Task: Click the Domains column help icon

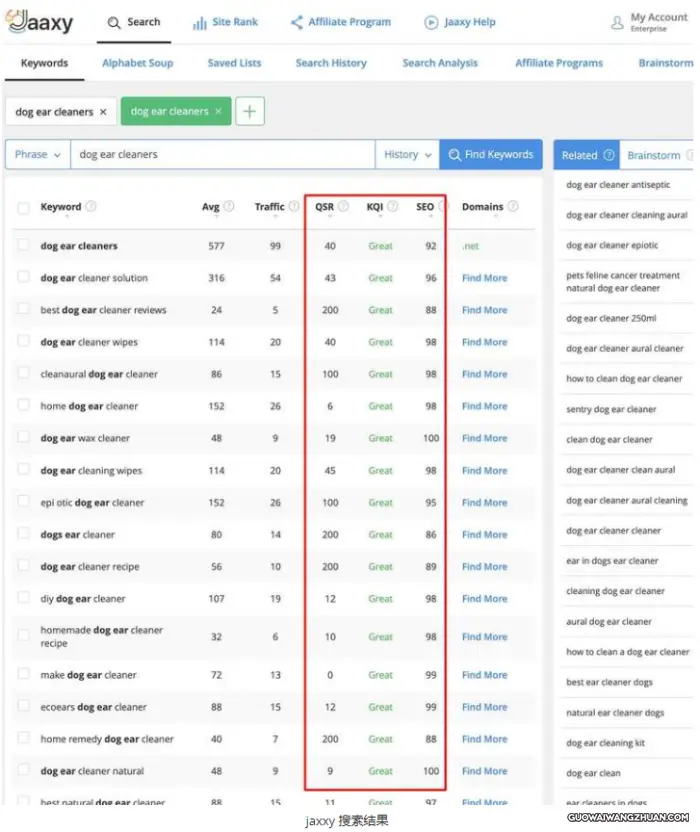Action: [x=513, y=206]
